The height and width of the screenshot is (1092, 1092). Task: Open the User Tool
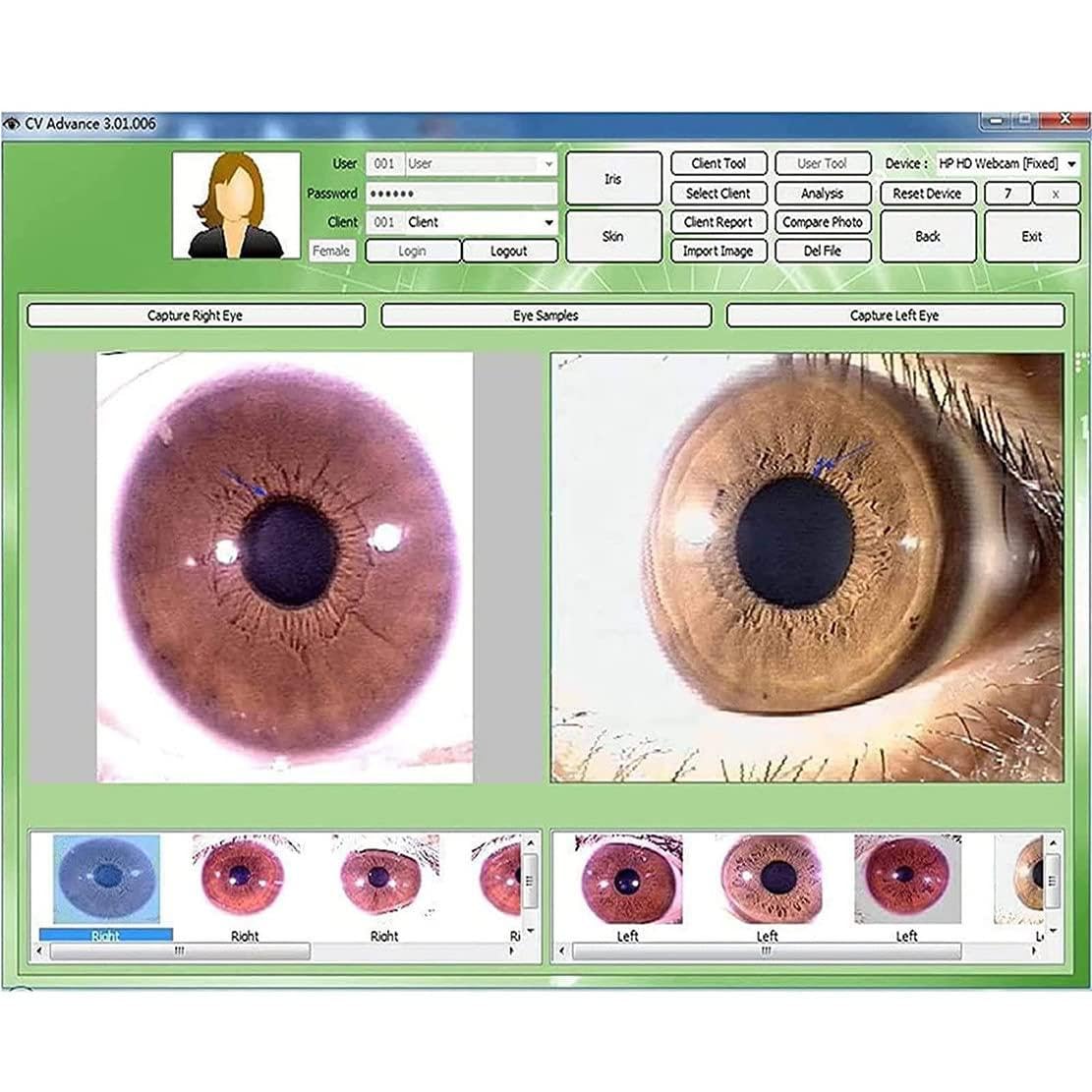point(823,164)
